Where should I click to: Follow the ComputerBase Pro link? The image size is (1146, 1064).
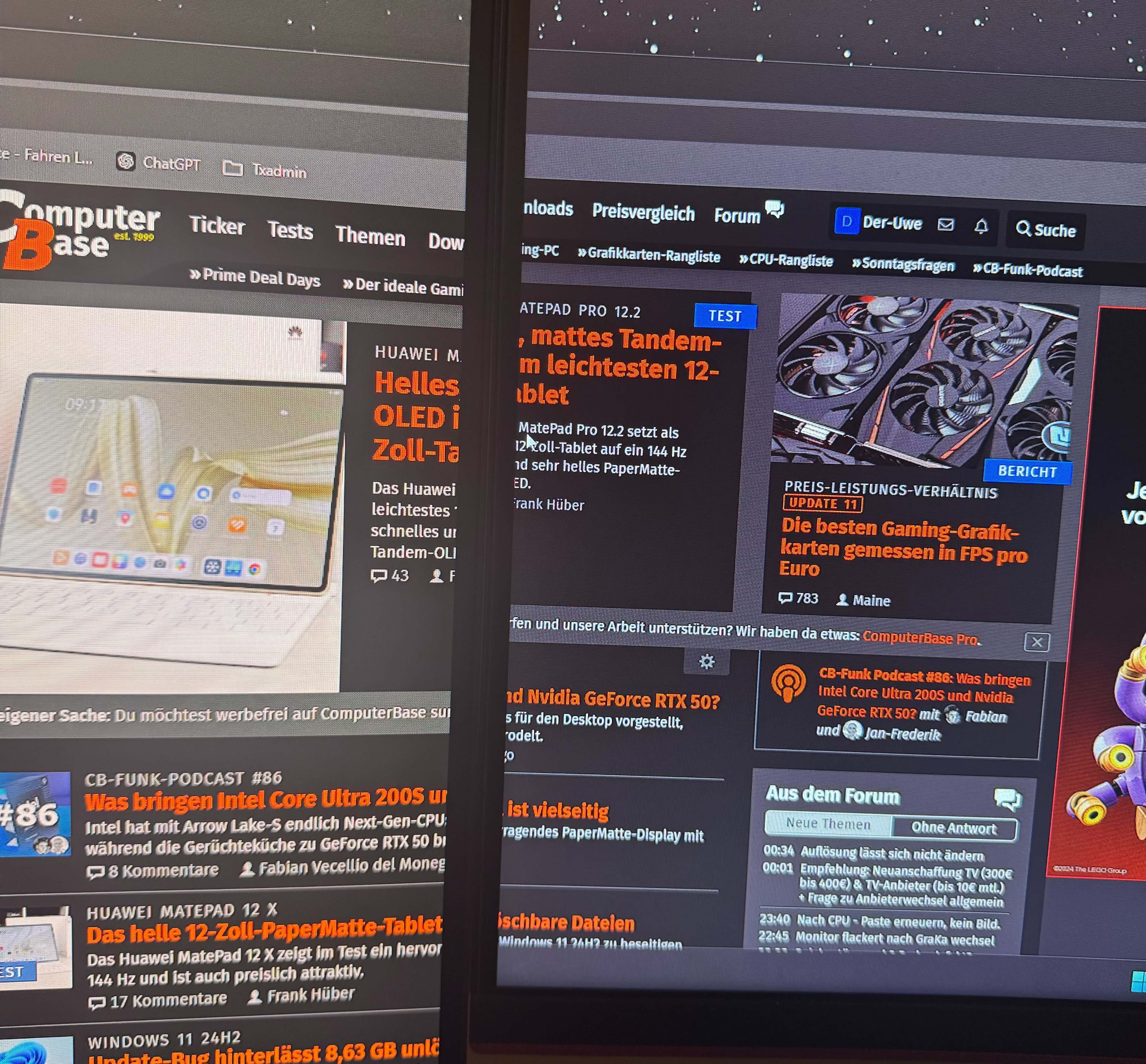919,638
